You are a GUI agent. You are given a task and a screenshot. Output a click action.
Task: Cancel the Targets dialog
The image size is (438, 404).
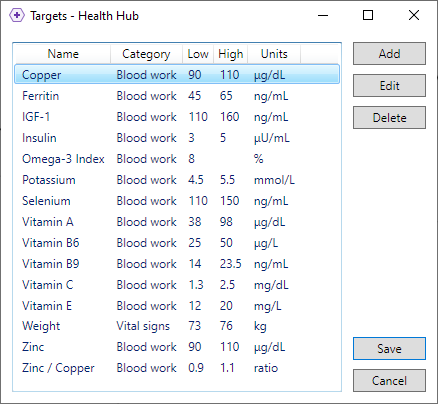[x=389, y=381]
